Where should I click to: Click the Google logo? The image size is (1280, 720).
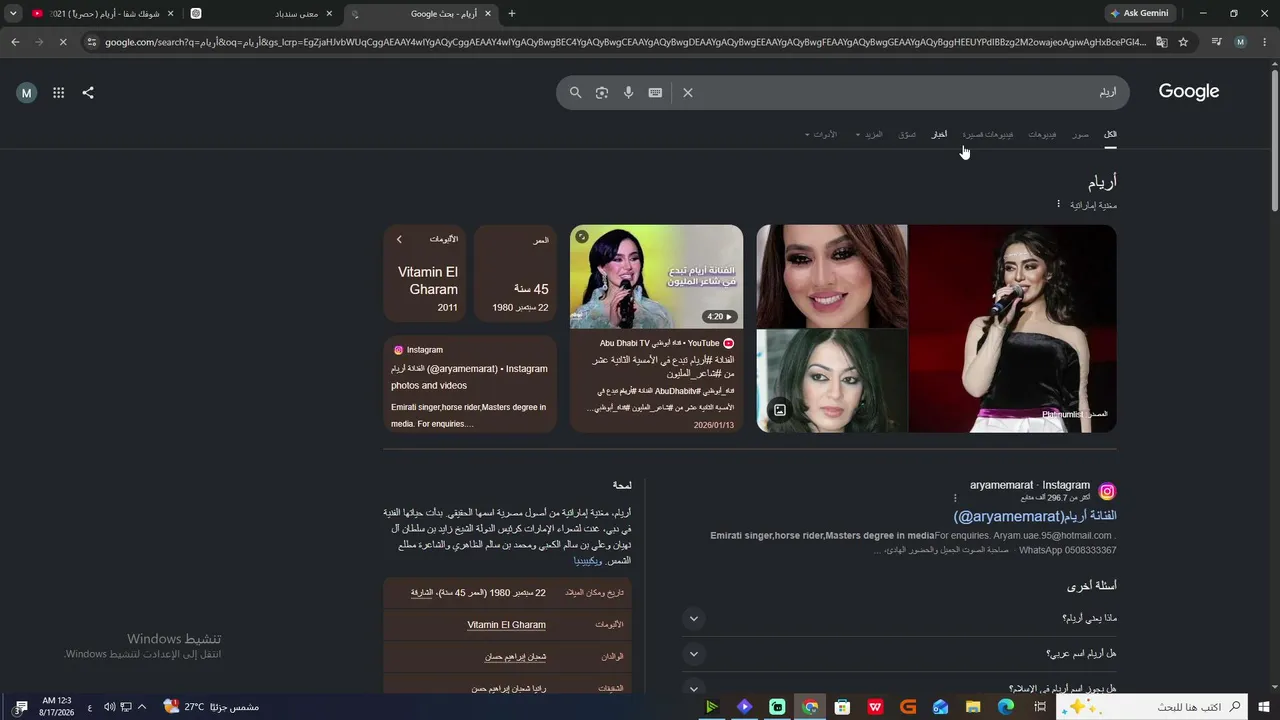tap(1189, 92)
